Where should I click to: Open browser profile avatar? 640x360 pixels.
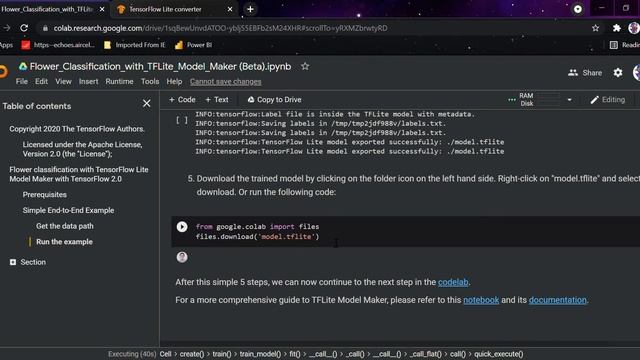(x=634, y=28)
